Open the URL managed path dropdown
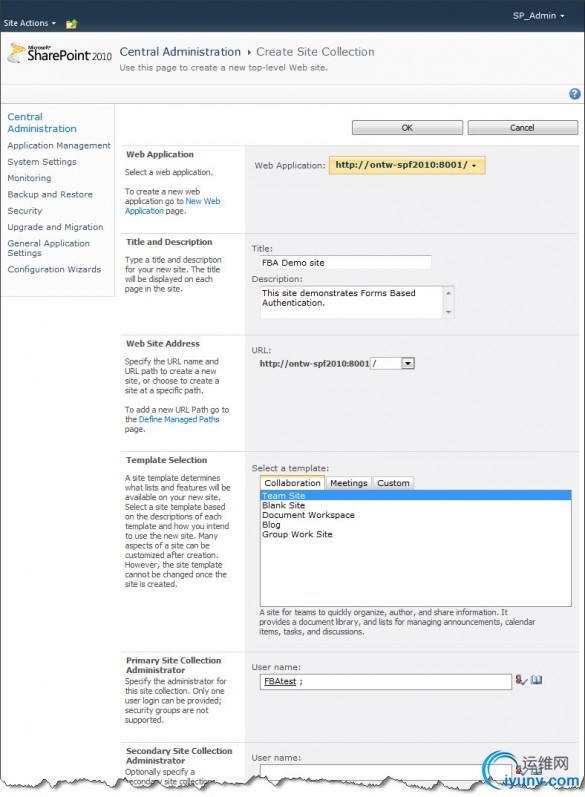The image size is (585, 797). [408, 363]
